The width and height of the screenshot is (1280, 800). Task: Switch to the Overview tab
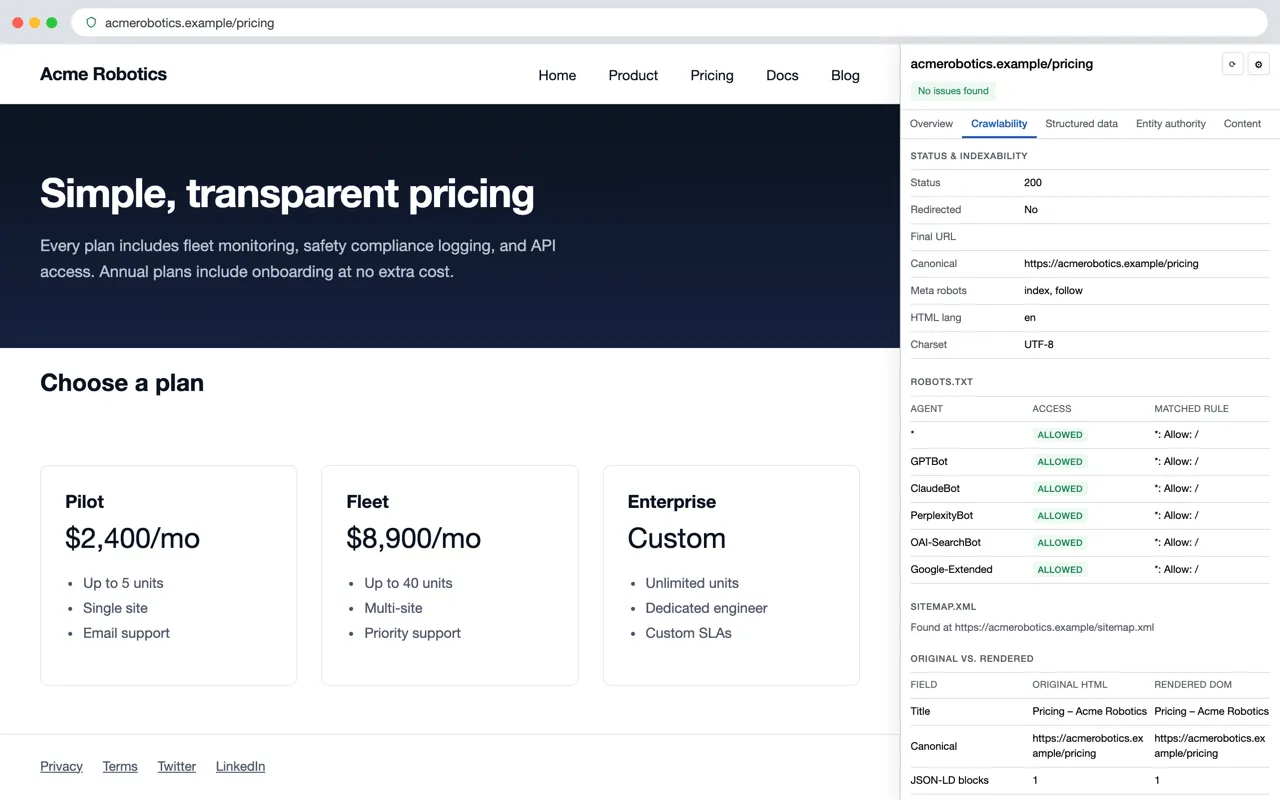pyautogui.click(x=931, y=124)
